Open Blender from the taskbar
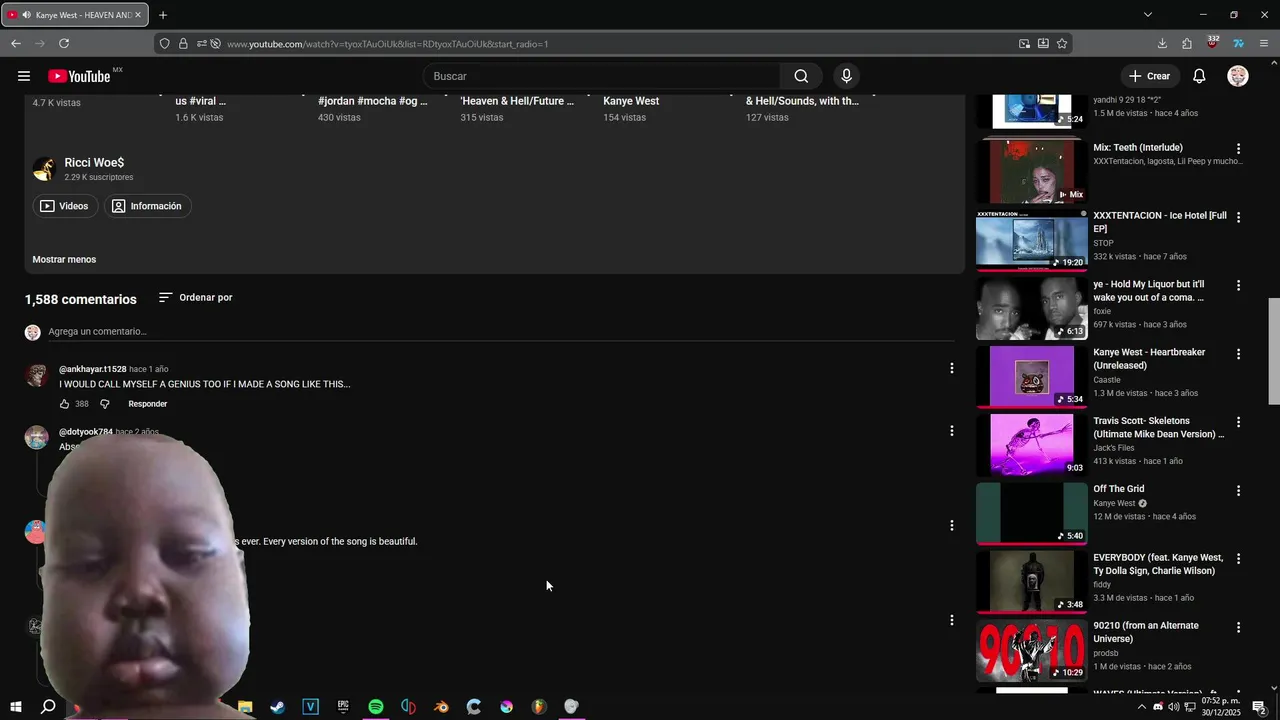Screen dimensions: 1280x720 pos(441,707)
